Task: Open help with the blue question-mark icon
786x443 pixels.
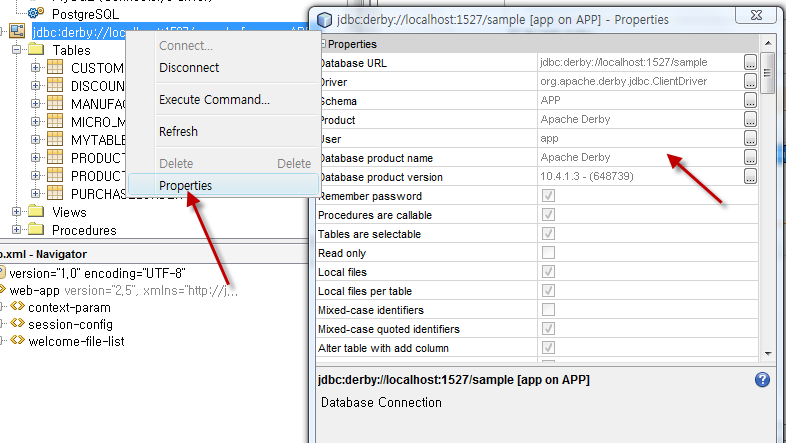Action: 762,379
